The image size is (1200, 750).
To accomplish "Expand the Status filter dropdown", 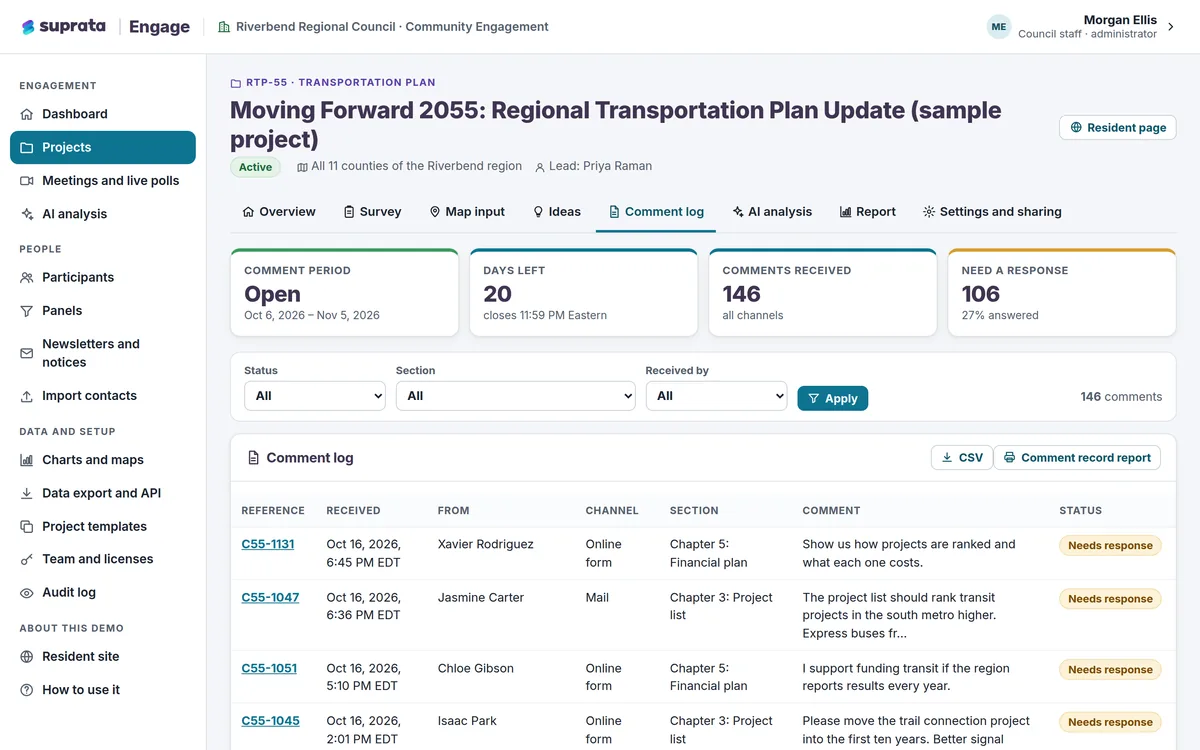I will (x=315, y=396).
